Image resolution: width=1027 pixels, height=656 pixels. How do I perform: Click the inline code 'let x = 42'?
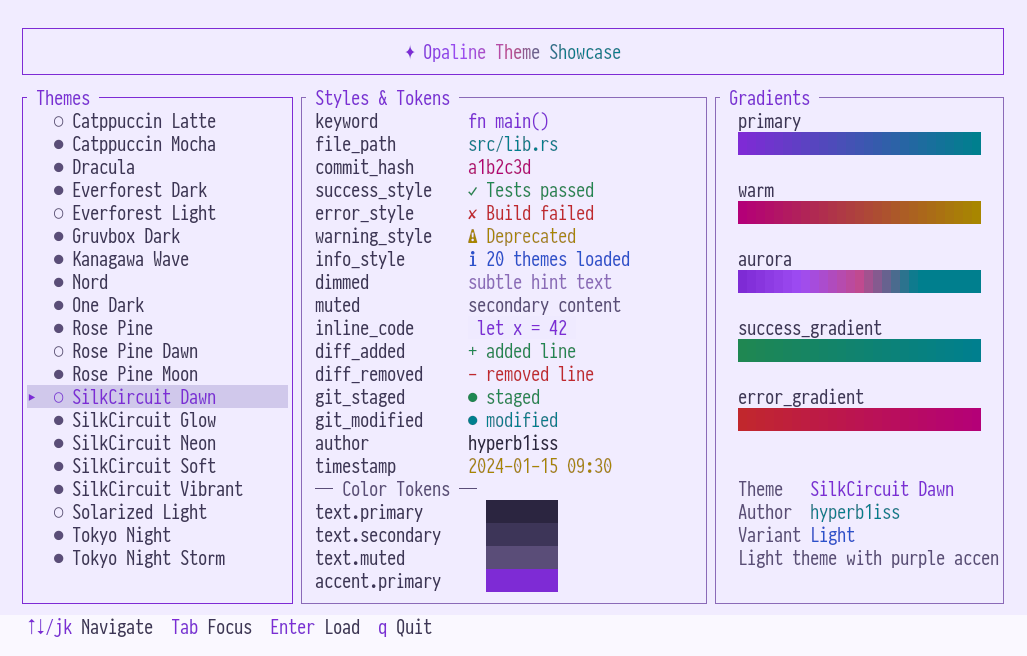(x=522, y=328)
